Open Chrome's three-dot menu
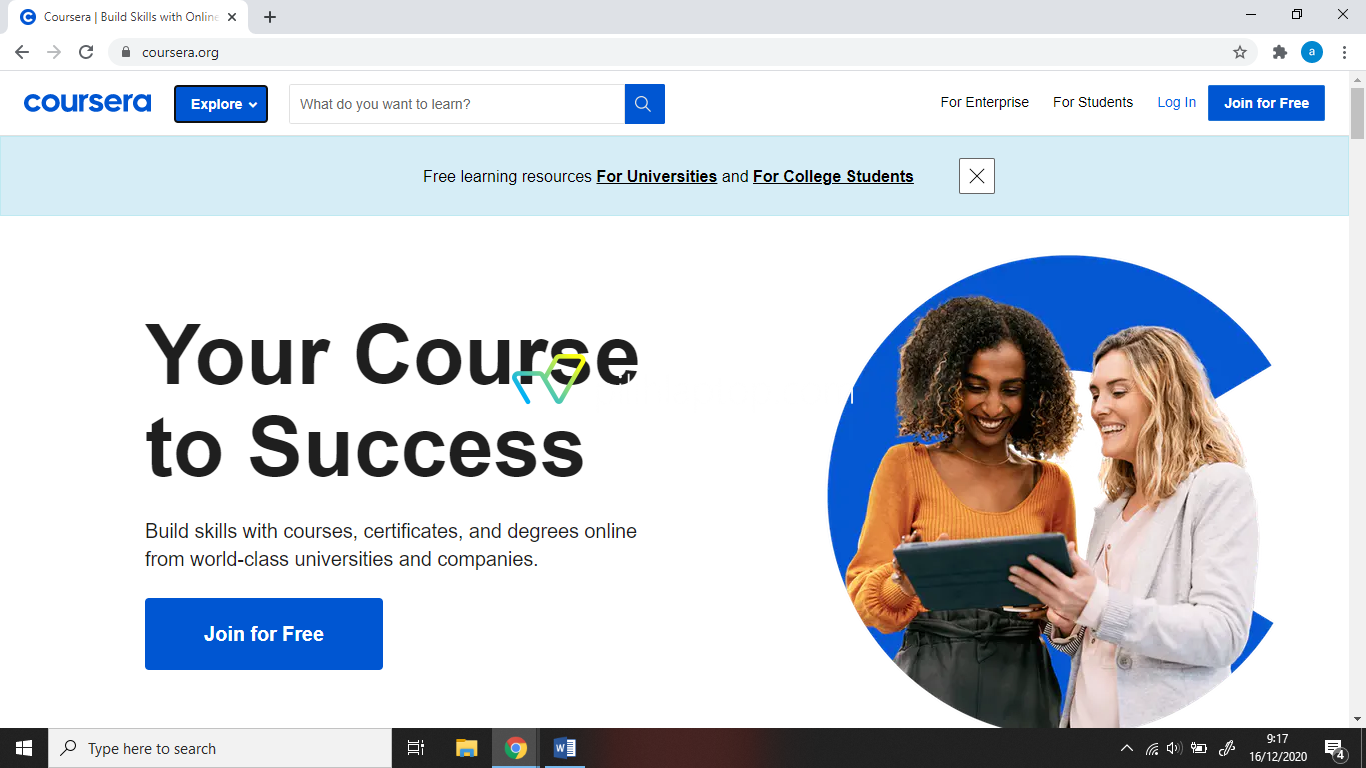Screen dimensions: 1366x768 click(1343, 52)
